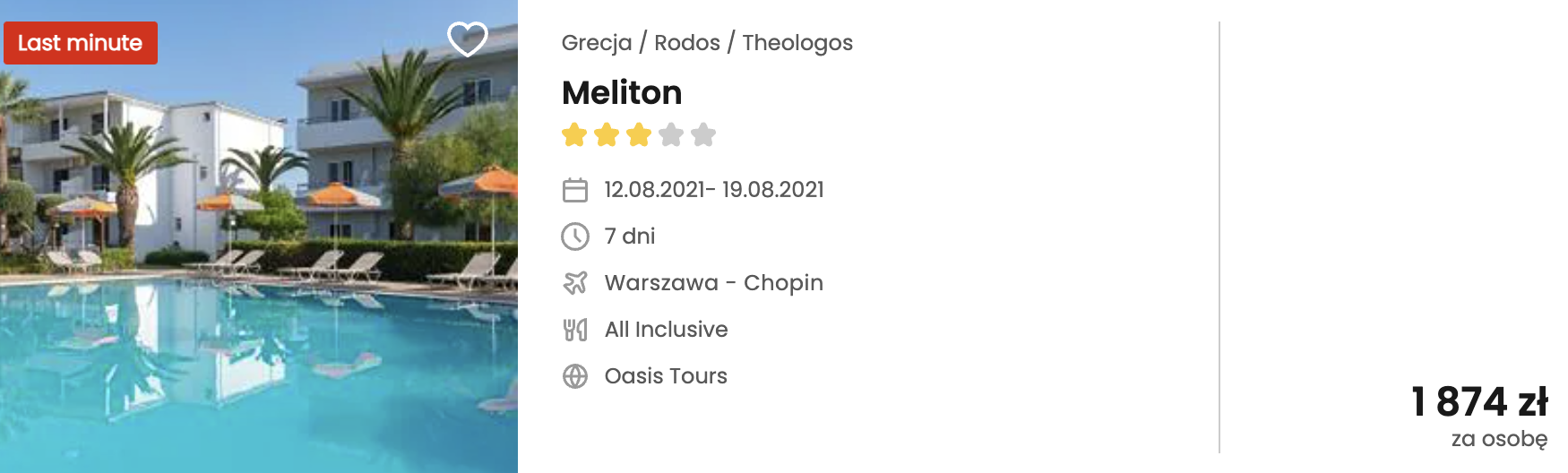This screenshot has height=473, width=1568.
Task: Click the globe icon beside Oasis Tours
Action: 575,376
